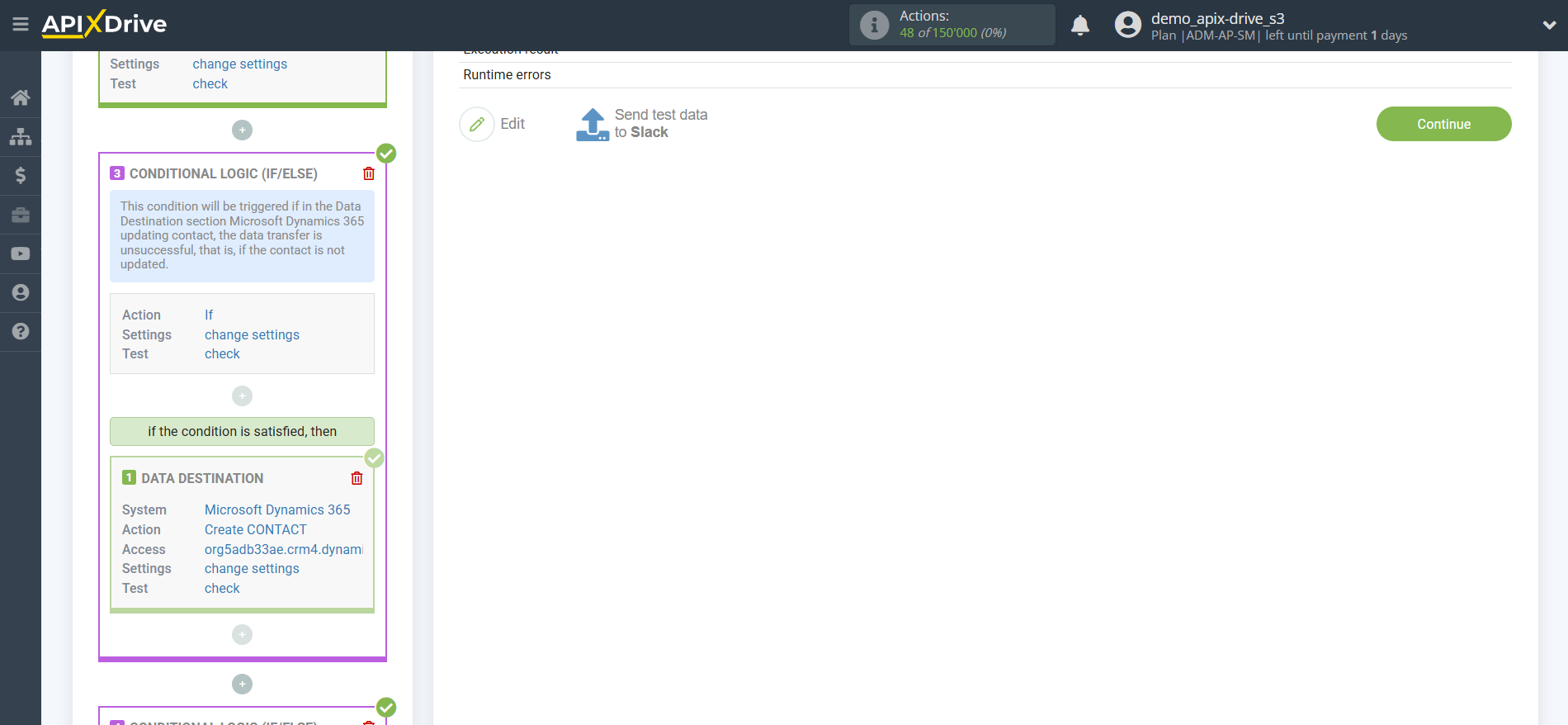Click green checkmark on Data Destination block
The height and width of the screenshot is (725, 1568).
coord(375,458)
